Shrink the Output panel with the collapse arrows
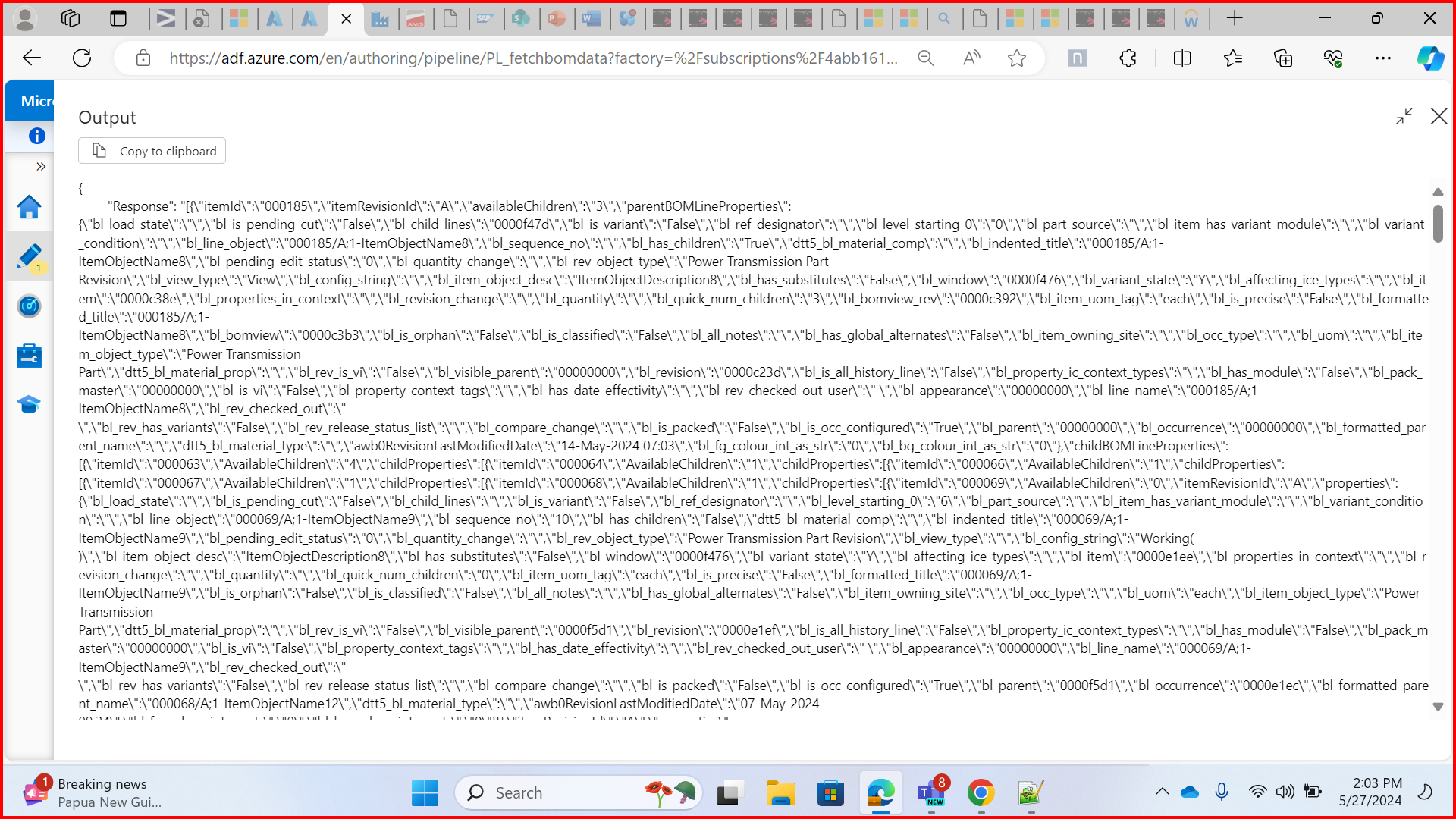 1404,116
